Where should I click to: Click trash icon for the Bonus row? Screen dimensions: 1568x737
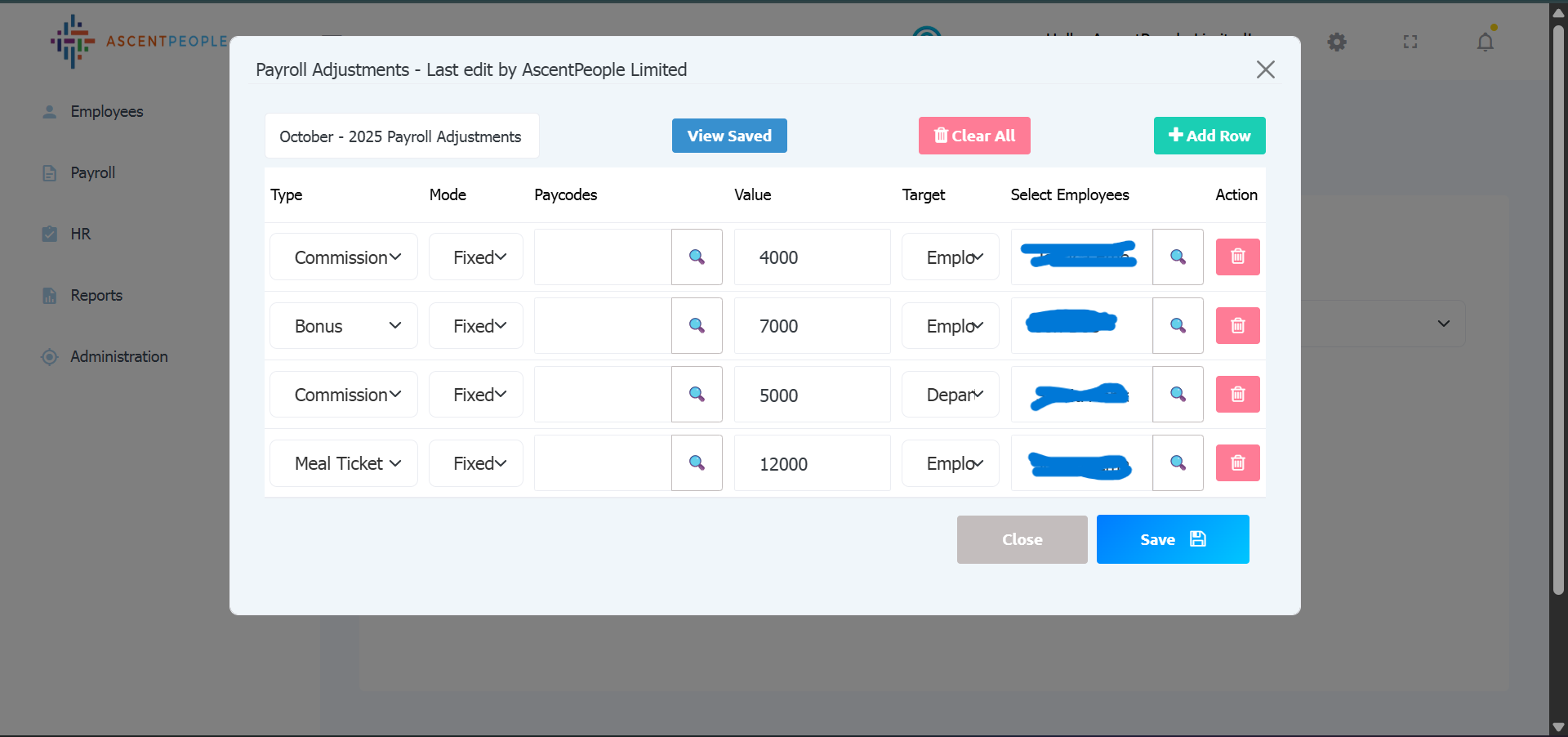point(1237,325)
